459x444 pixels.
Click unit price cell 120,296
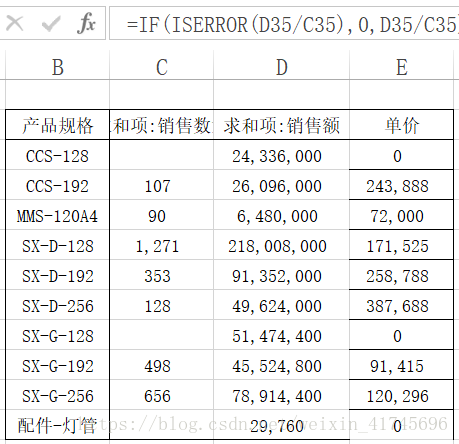(x=402, y=395)
